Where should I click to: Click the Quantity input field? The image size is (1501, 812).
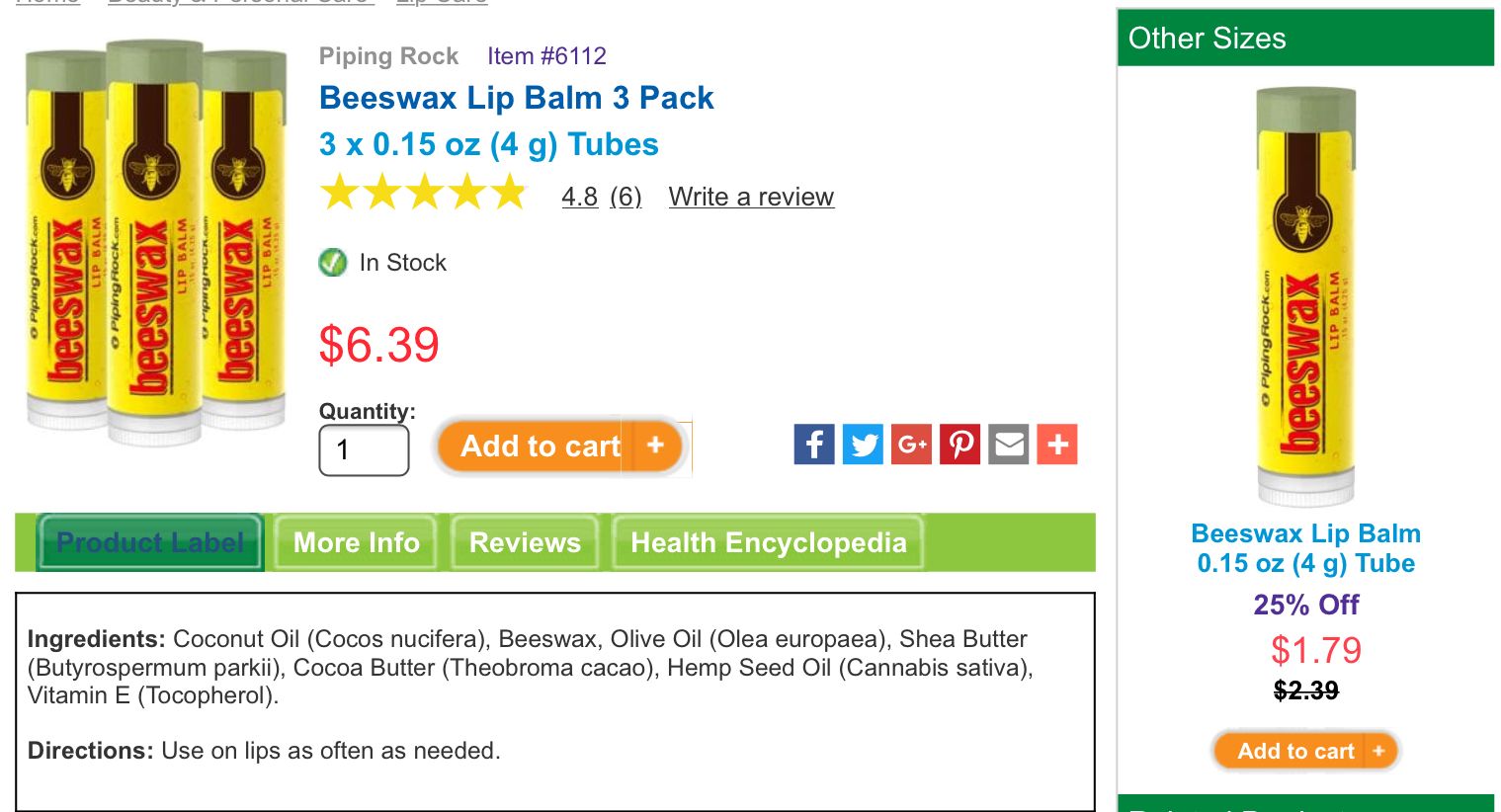pos(364,450)
